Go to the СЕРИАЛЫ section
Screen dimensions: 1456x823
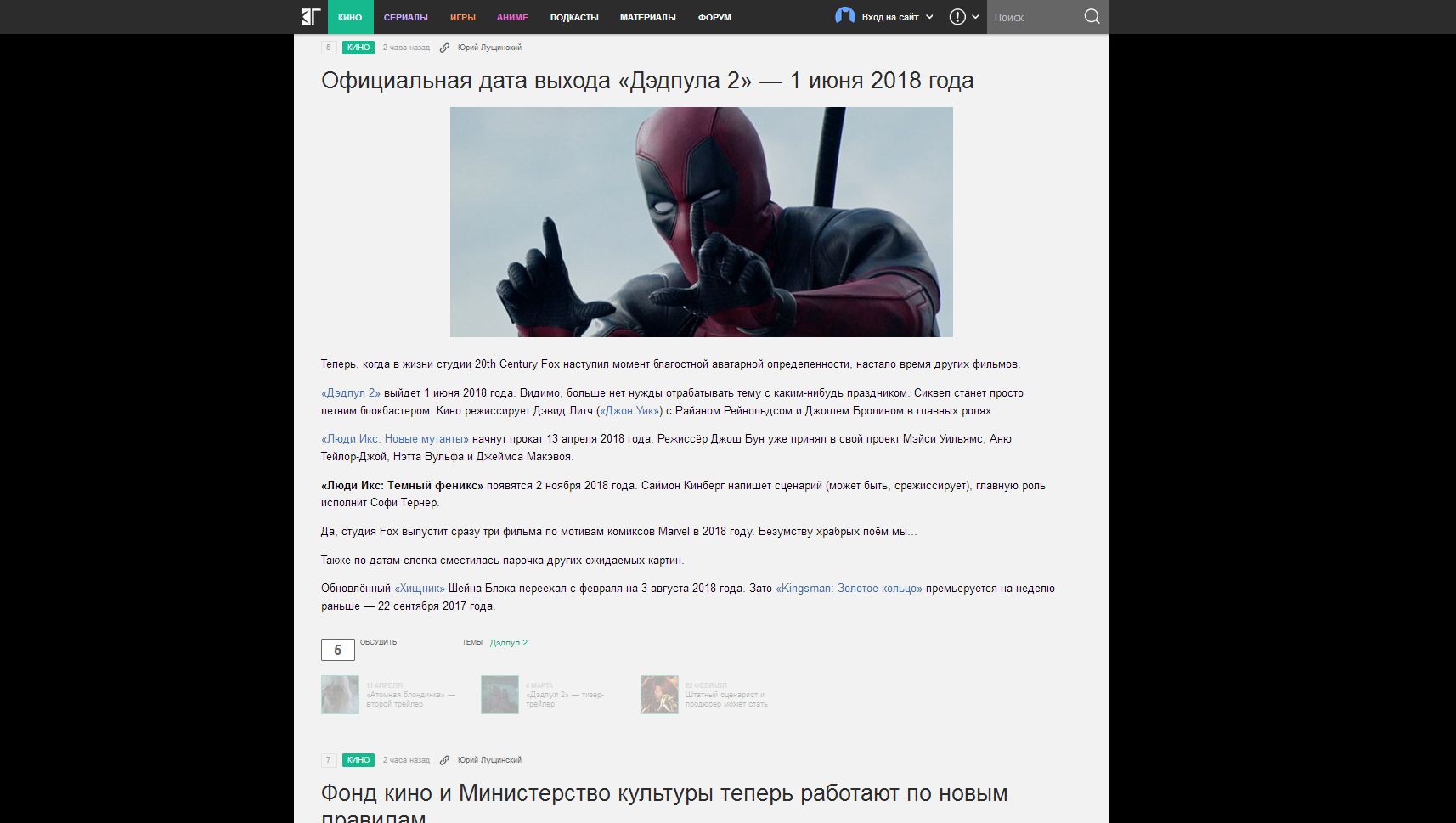tap(405, 17)
